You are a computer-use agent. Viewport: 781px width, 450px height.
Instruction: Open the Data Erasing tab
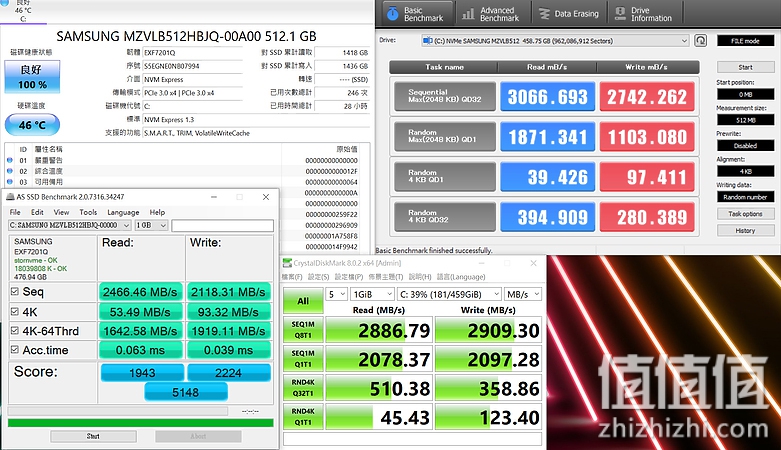(x=569, y=13)
